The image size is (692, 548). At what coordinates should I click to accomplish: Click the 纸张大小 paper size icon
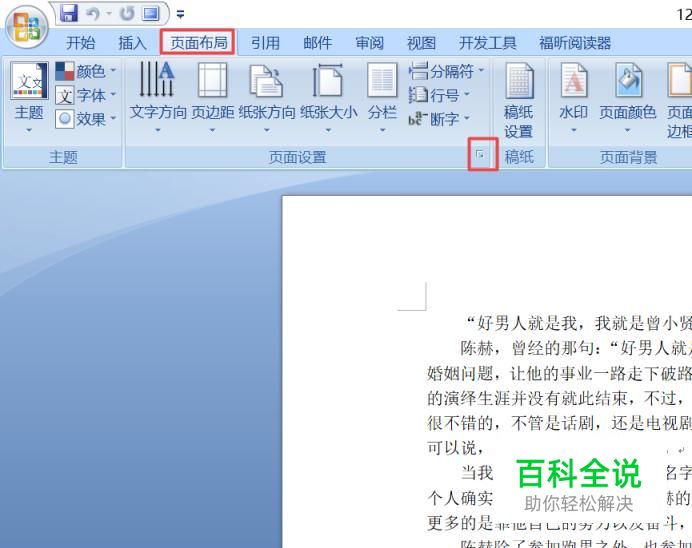328,80
